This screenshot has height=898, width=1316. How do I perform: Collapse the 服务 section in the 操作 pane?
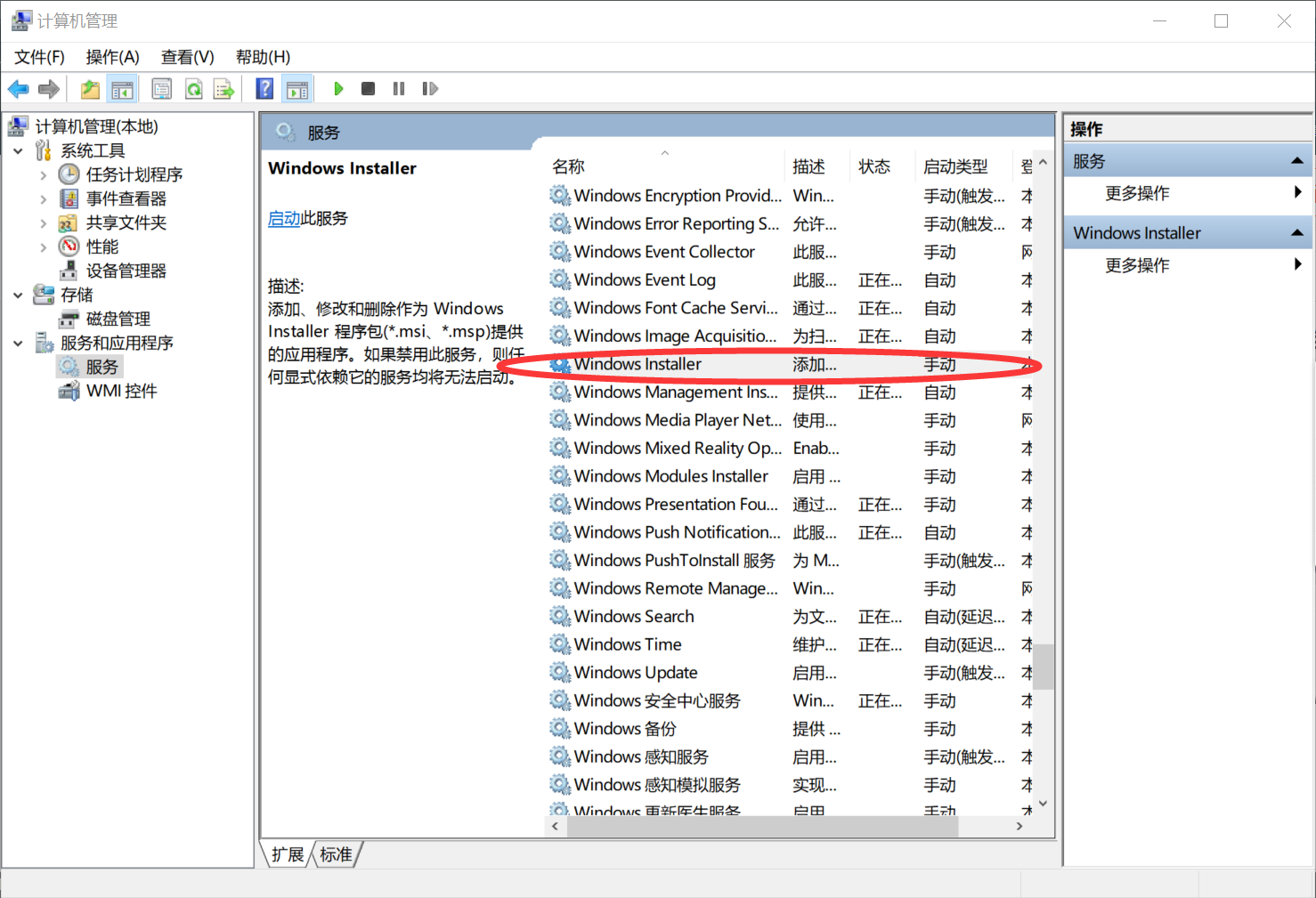click(1297, 161)
